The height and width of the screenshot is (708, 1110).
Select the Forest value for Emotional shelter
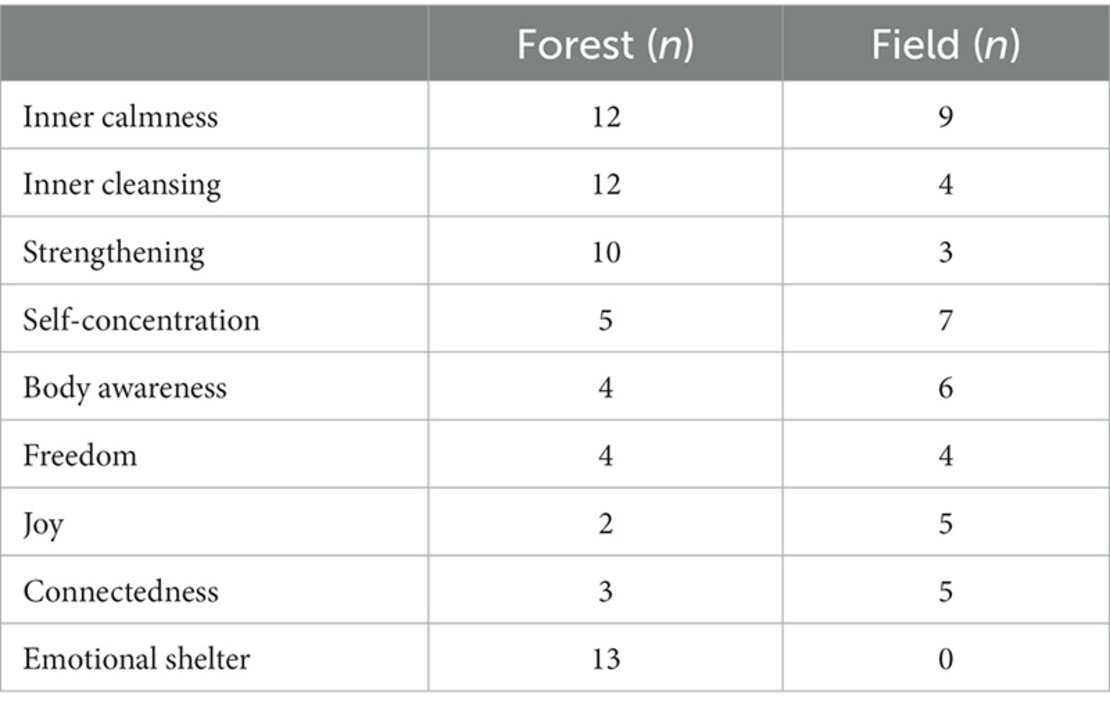point(605,659)
